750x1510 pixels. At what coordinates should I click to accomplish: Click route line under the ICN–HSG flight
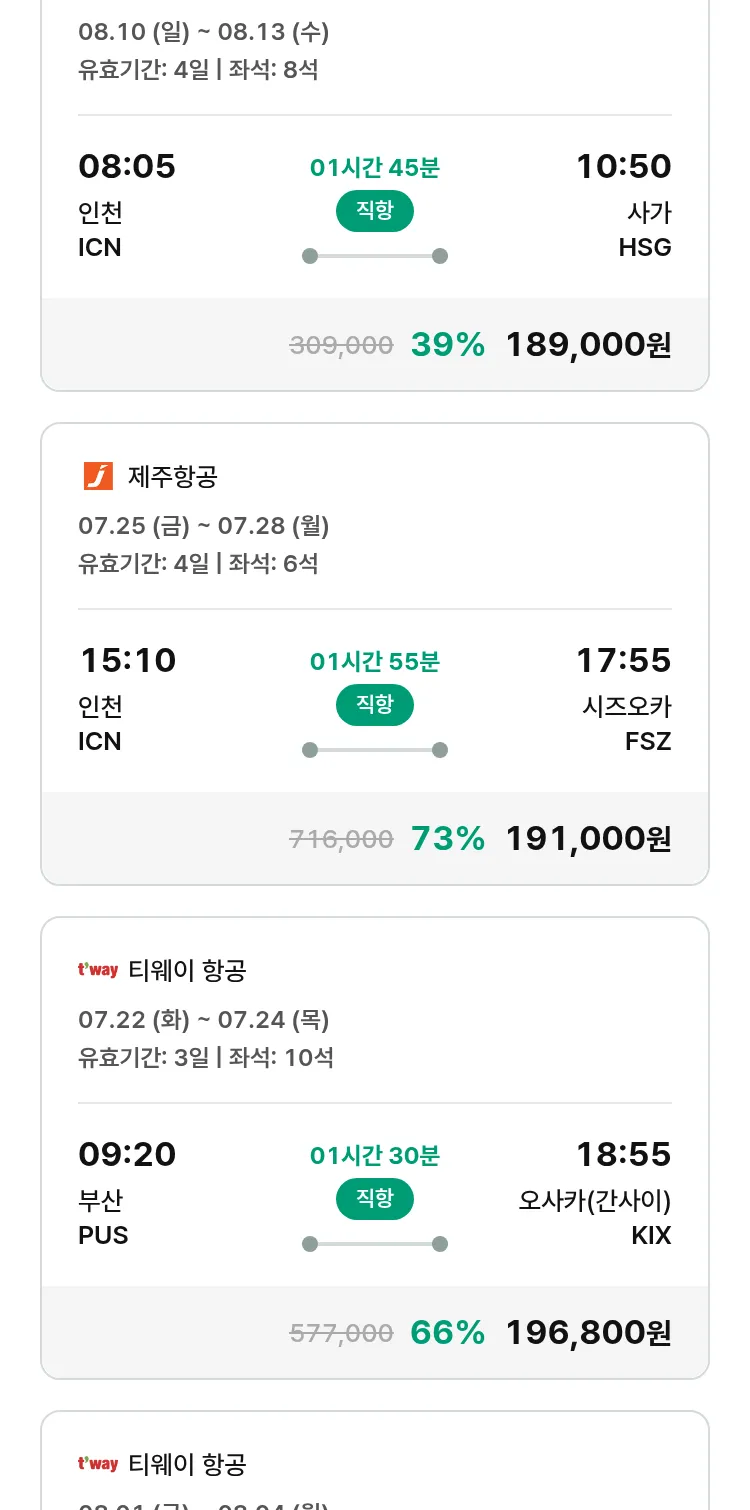point(375,256)
